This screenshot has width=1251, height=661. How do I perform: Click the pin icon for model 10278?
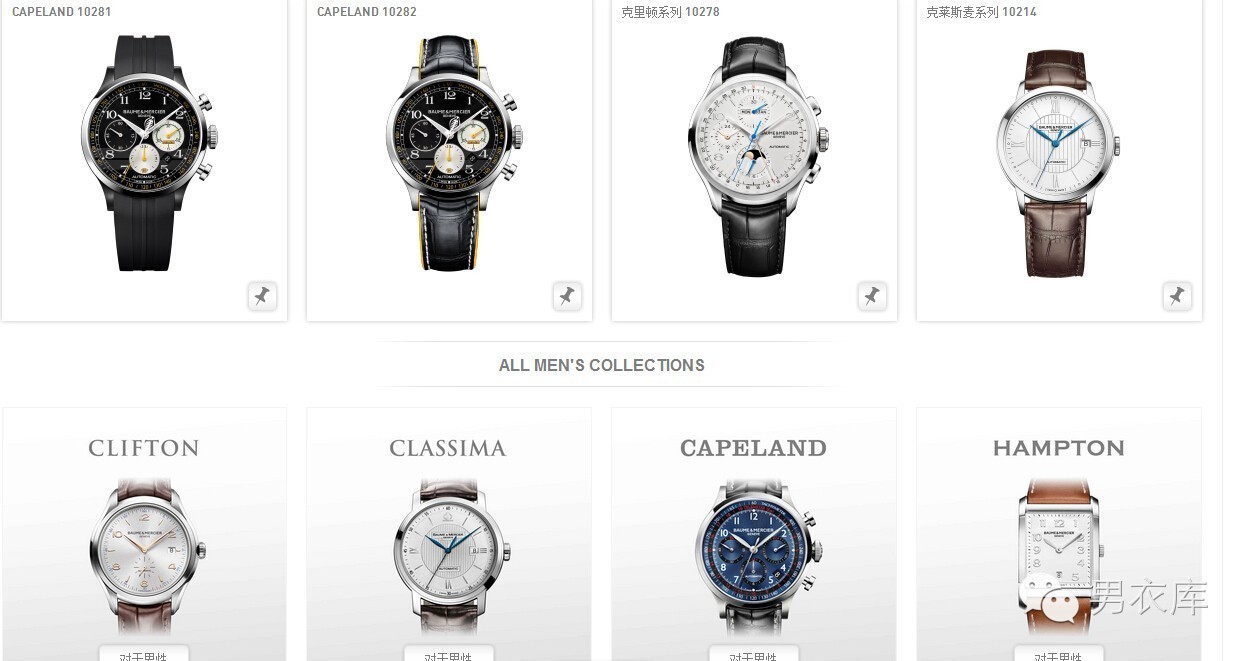click(872, 296)
